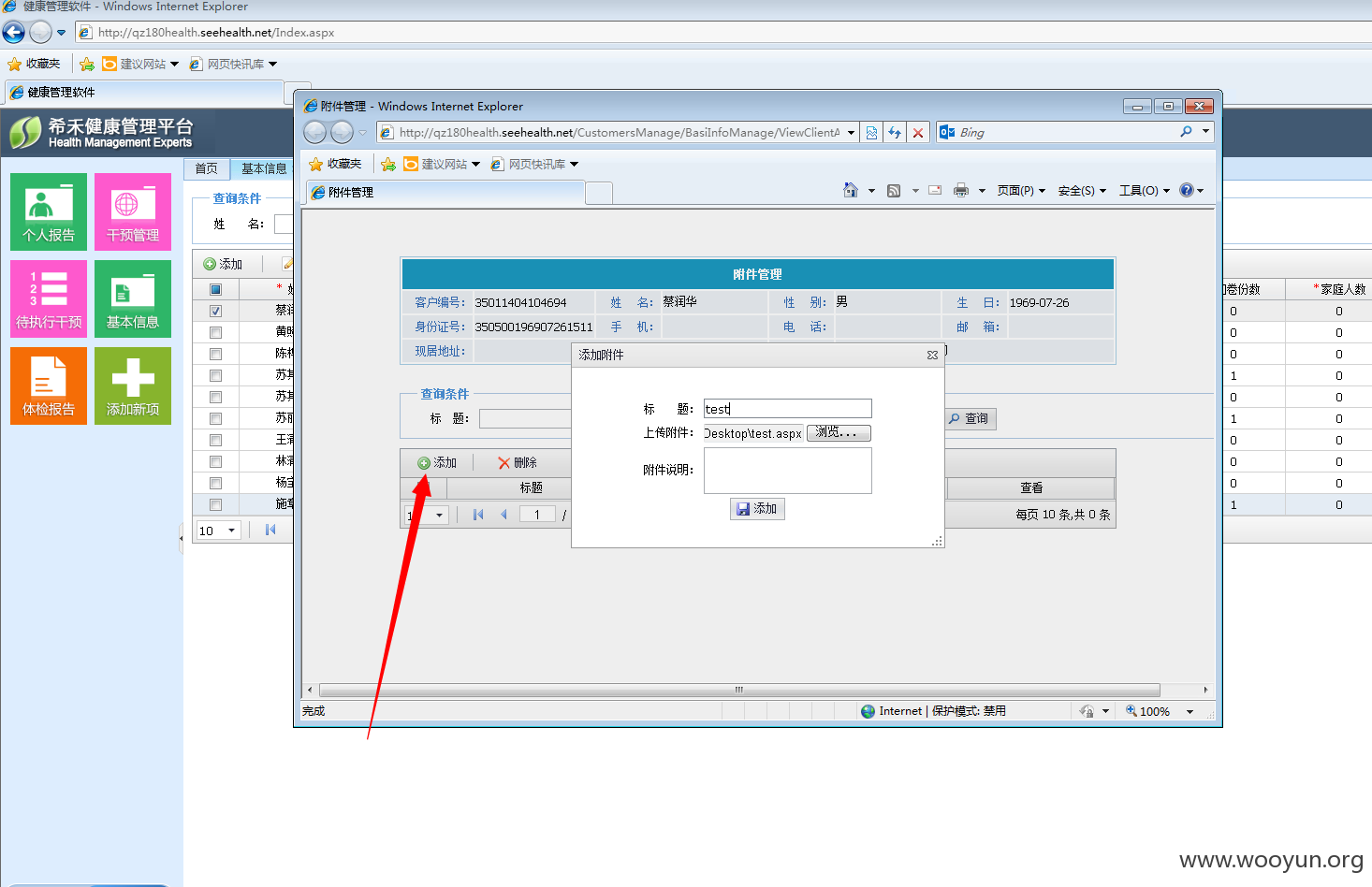Screen dimensions: 1372x887
Task: Click the 附件说明 text area
Action: (x=788, y=471)
